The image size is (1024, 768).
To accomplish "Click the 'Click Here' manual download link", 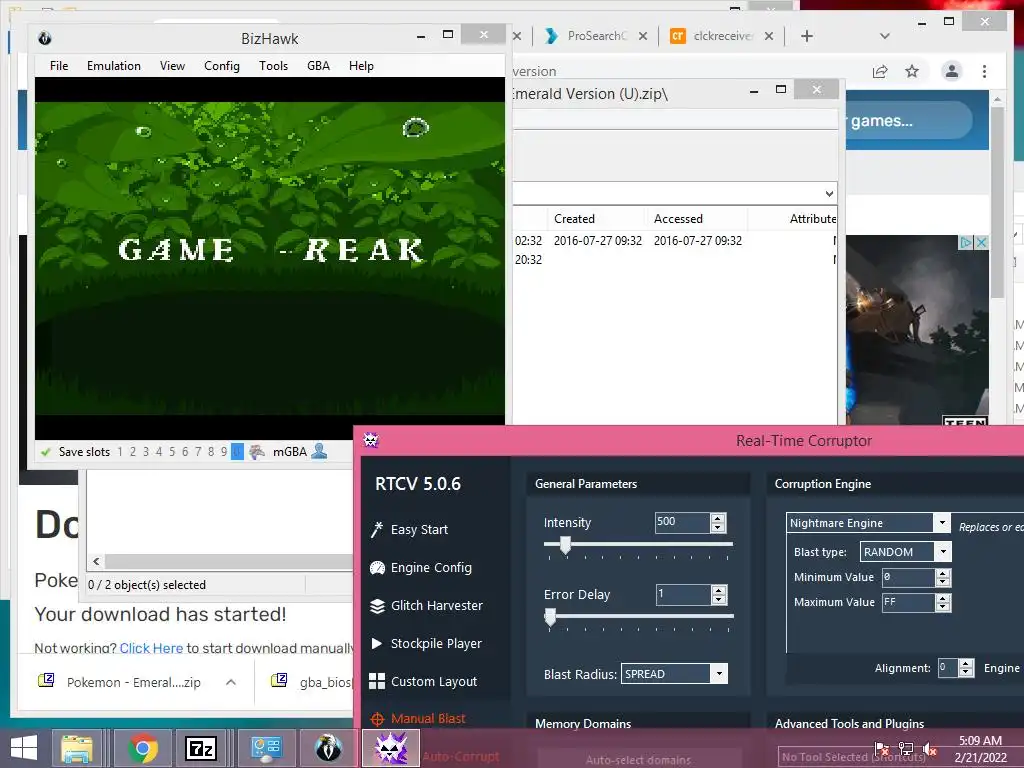I will pyautogui.click(x=152, y=648).
